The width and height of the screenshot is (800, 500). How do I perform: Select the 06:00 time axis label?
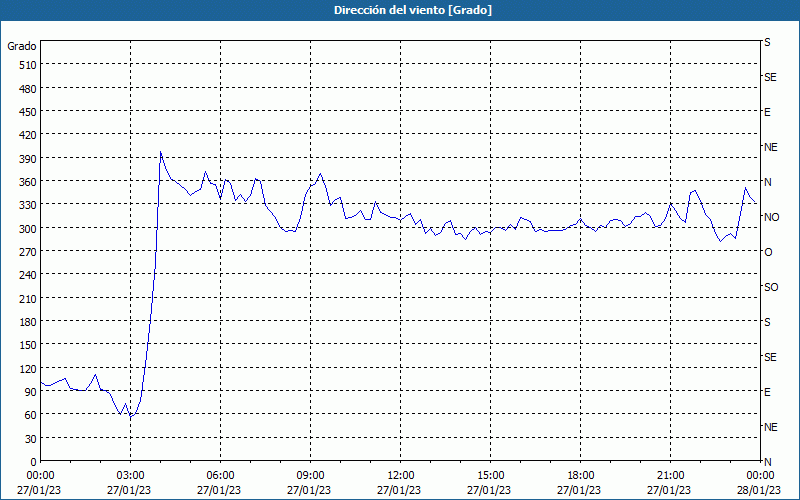pos(220,476)
